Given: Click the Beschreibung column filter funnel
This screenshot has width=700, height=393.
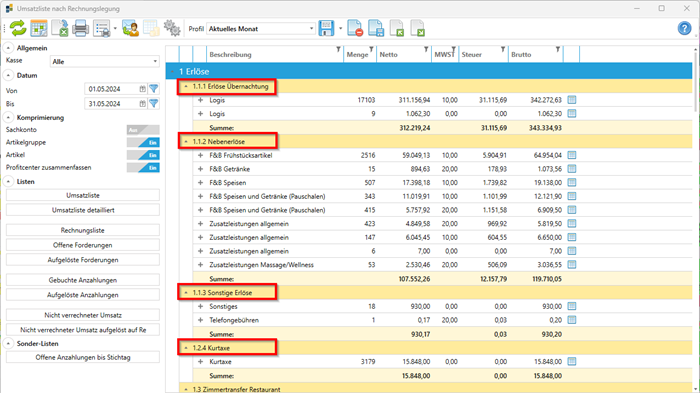Looking at the screenshot, I should click(338, 50).
